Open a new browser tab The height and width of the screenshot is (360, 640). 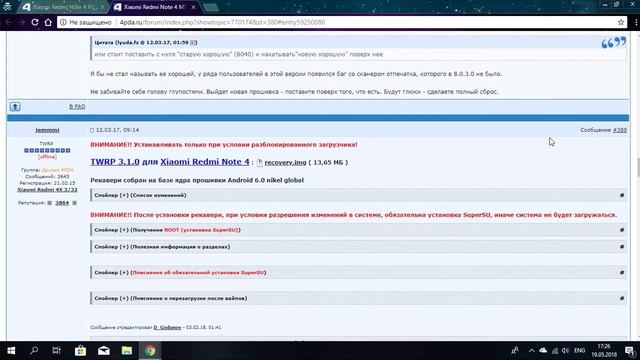(210, 7)
